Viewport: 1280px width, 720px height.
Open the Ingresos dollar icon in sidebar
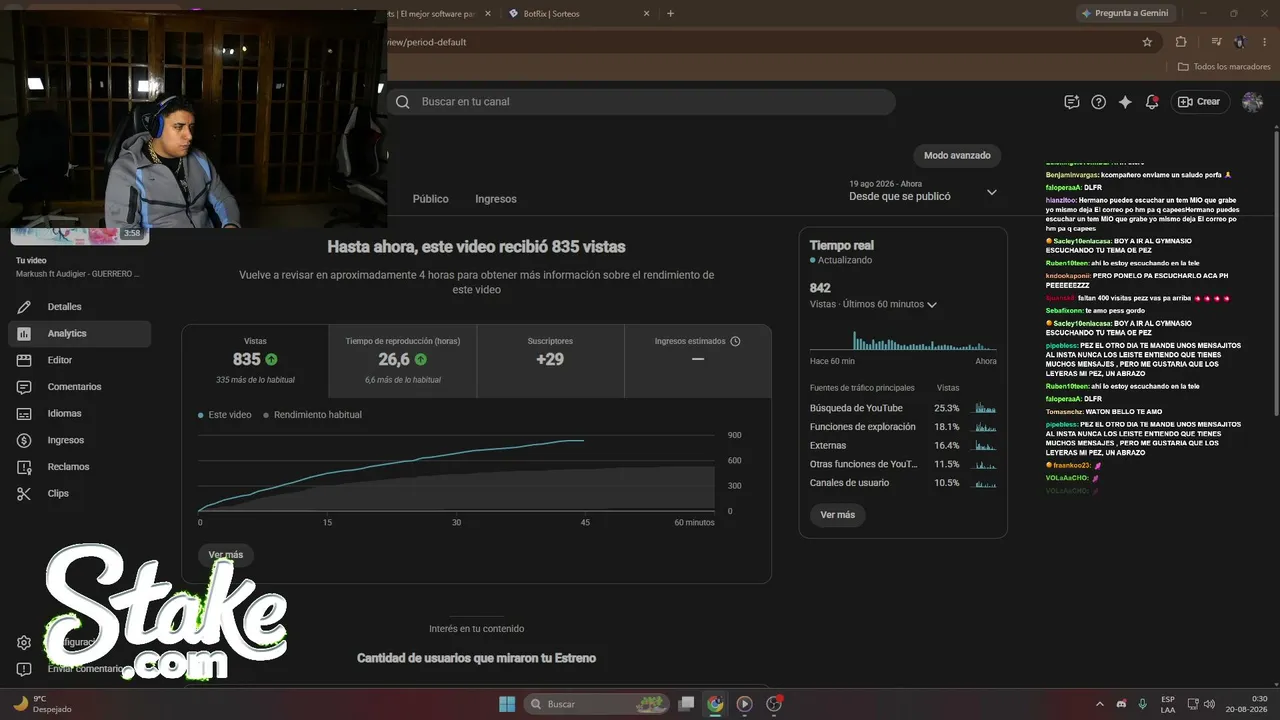pos(24,440)
